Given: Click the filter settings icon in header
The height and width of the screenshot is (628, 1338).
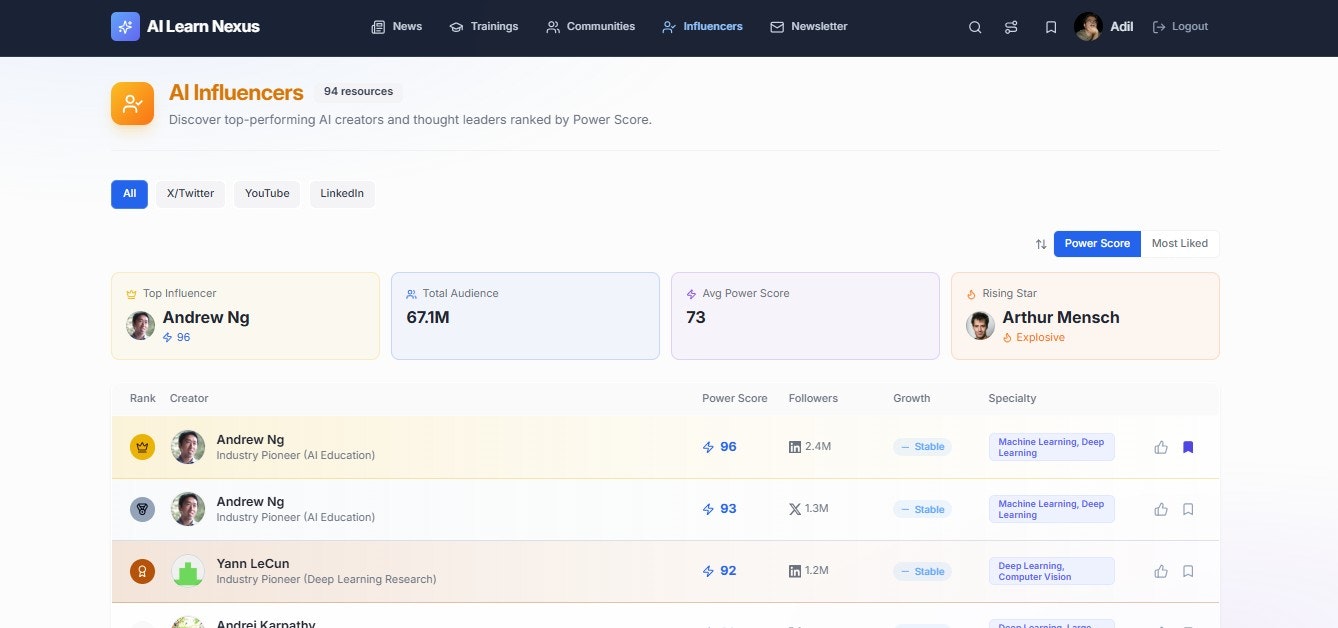Looking at the screenshot, I should (1011, 27).
